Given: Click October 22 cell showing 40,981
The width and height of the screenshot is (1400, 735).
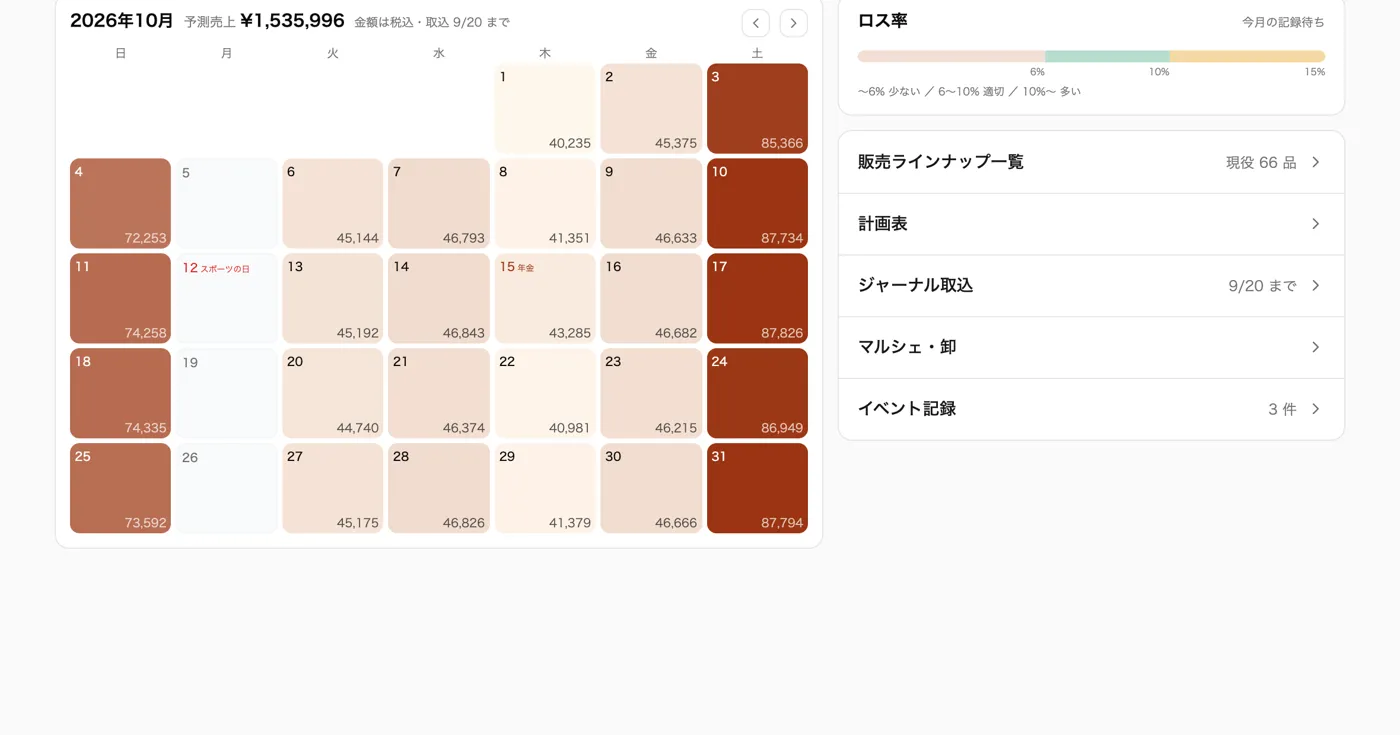Looking at the screenshot, I should pyautogui.click(x=545, y=394).
